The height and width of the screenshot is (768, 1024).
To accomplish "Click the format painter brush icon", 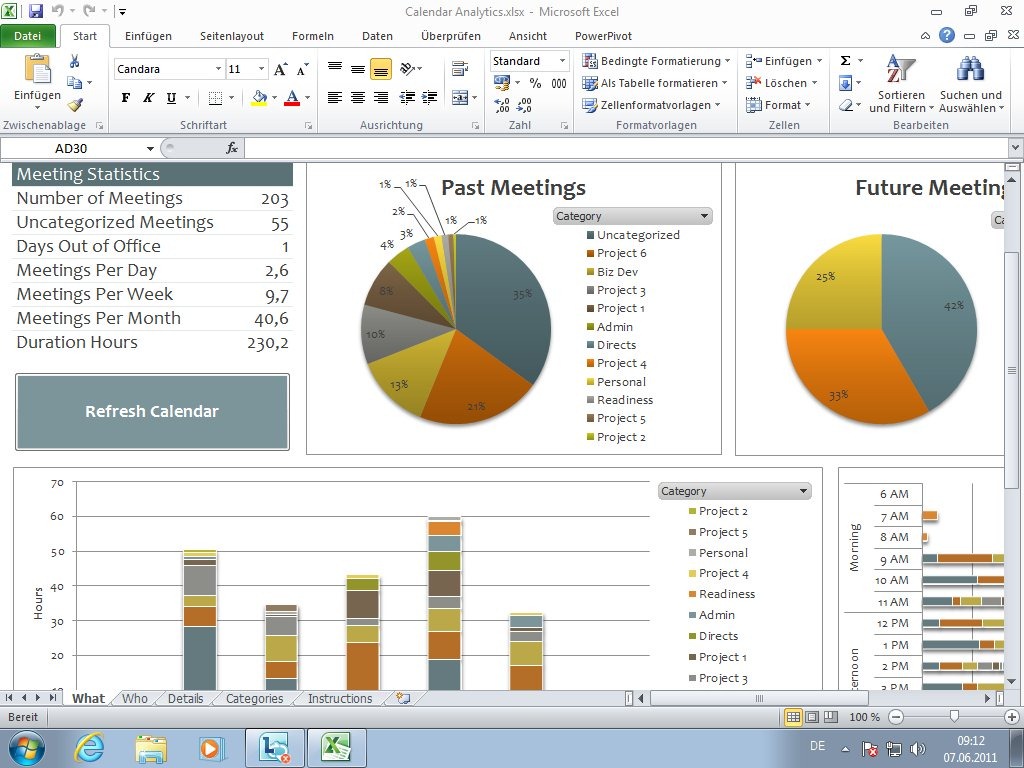I will [x=75, y=105].
